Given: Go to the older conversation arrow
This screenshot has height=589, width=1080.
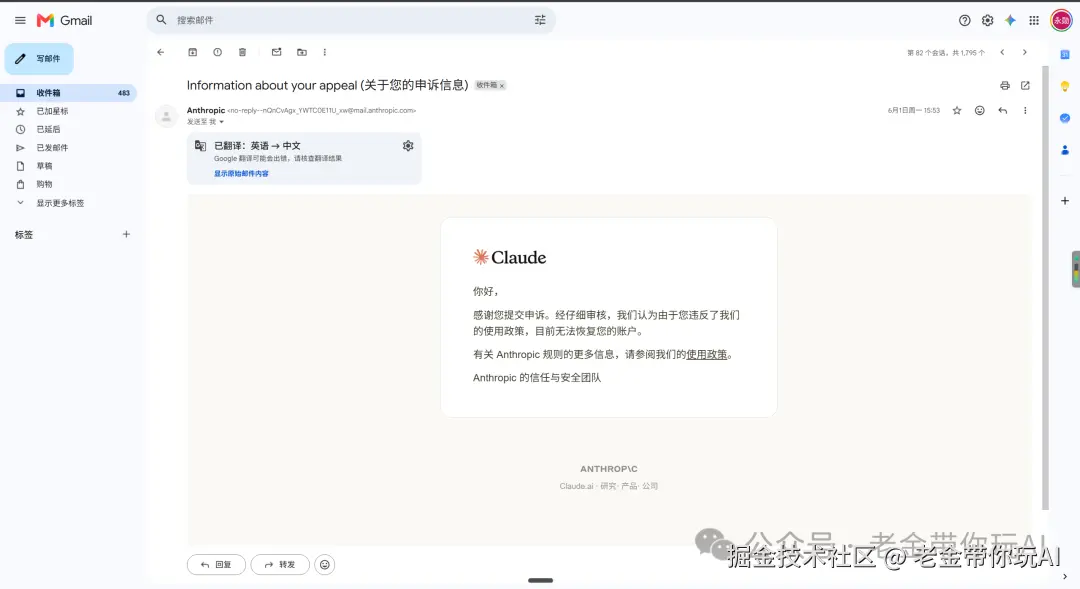Looking at the screenshot, I should coord(1025,52).
